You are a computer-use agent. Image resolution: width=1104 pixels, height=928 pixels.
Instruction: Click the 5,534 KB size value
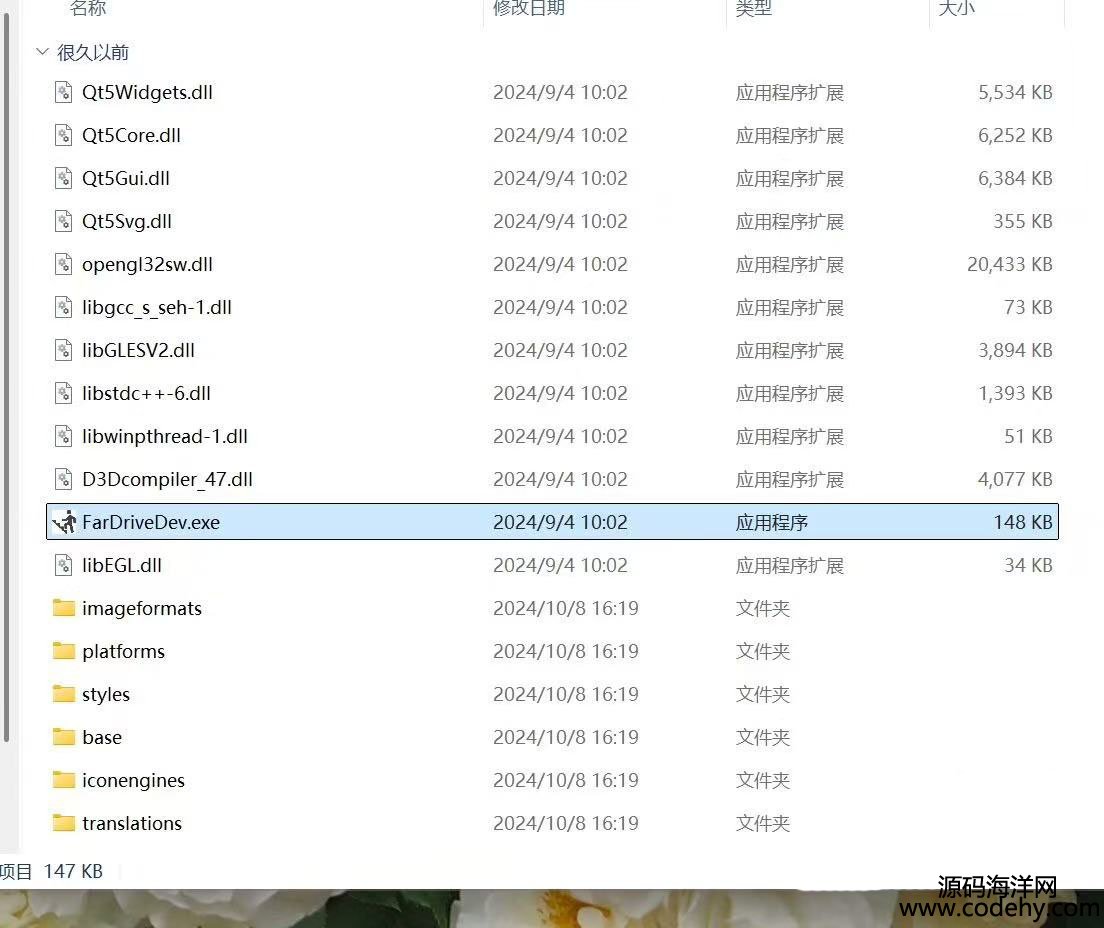[1015, 92]
